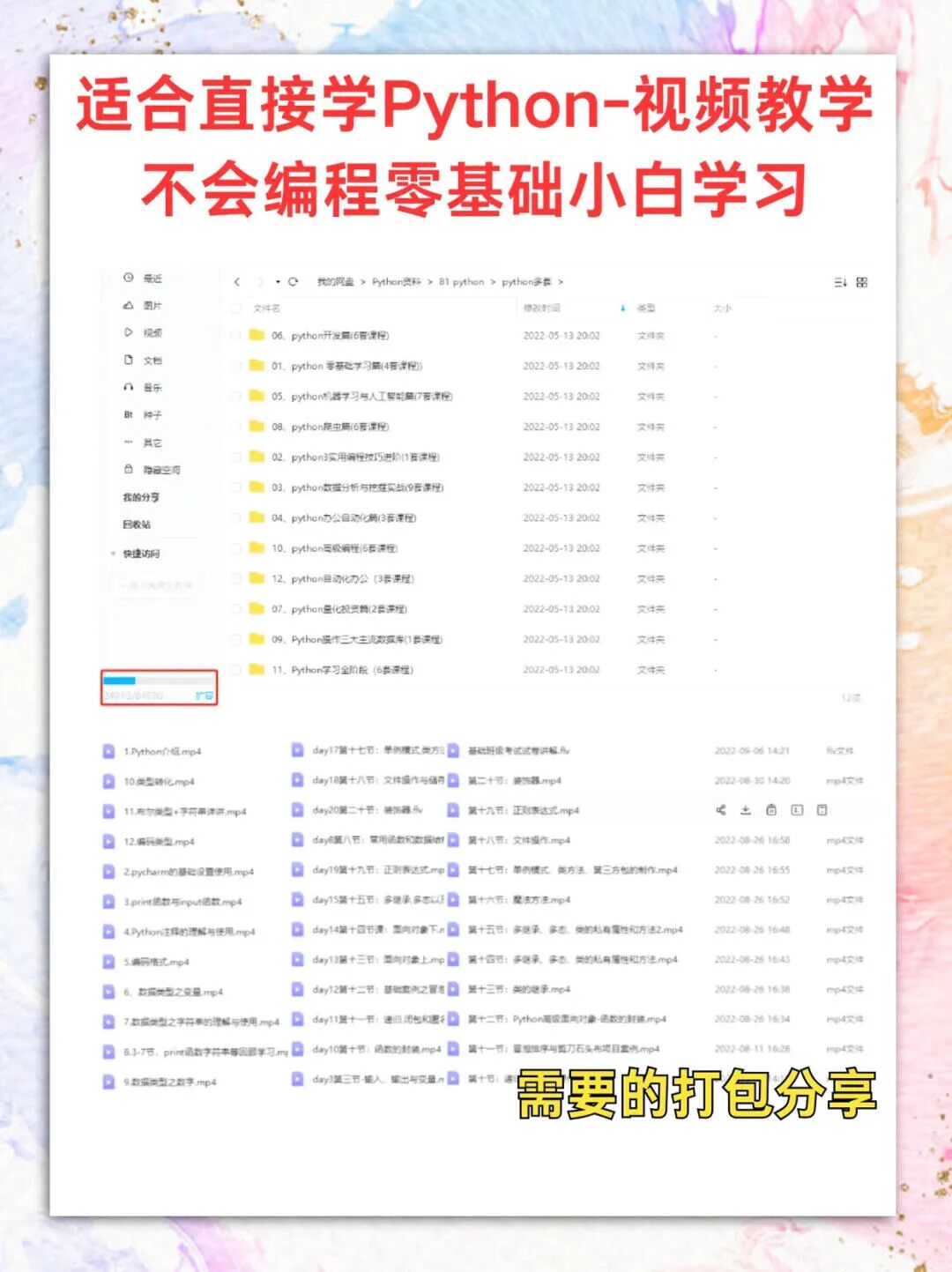Screen dimensions: 952x1272
Task: Check the box for 06、python开发篇
Action: click(235, 335)
